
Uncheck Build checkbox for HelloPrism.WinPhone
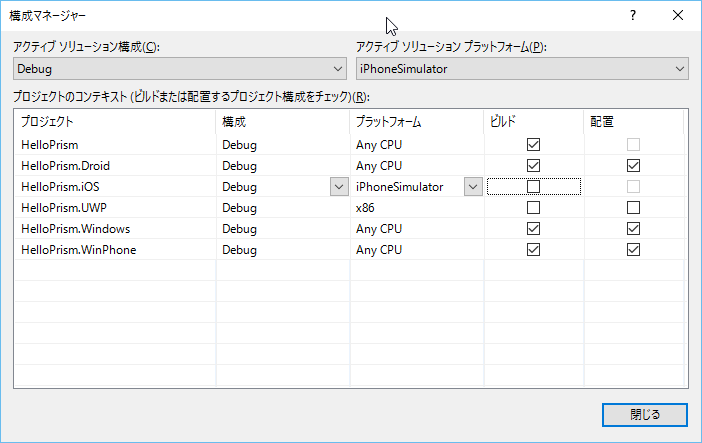(533, 249)
